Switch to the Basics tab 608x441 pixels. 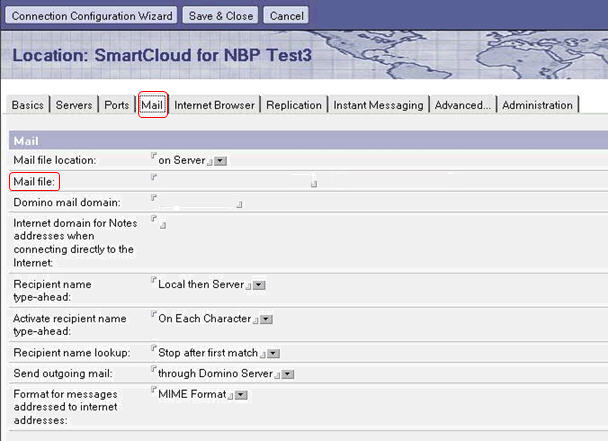coord(28,105)
